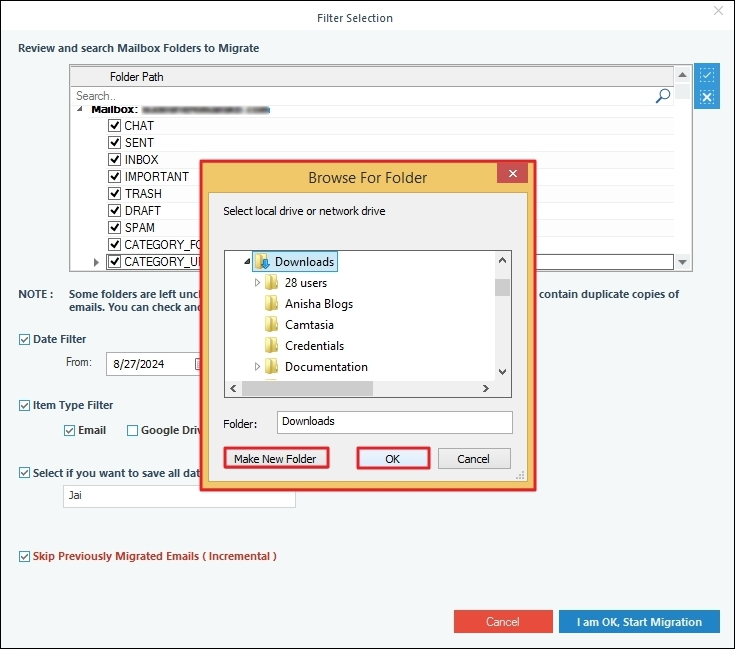Collapse the Mailbox tree node
Screen dimensions: 735x649
(80, 109)
